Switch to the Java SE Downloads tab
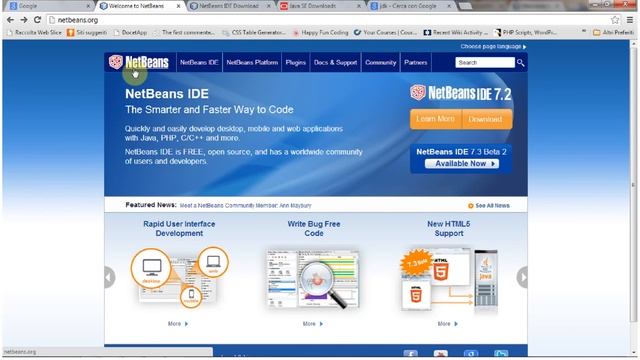The image size is (640, 360). pyautogui.click(x=320, y=6)
